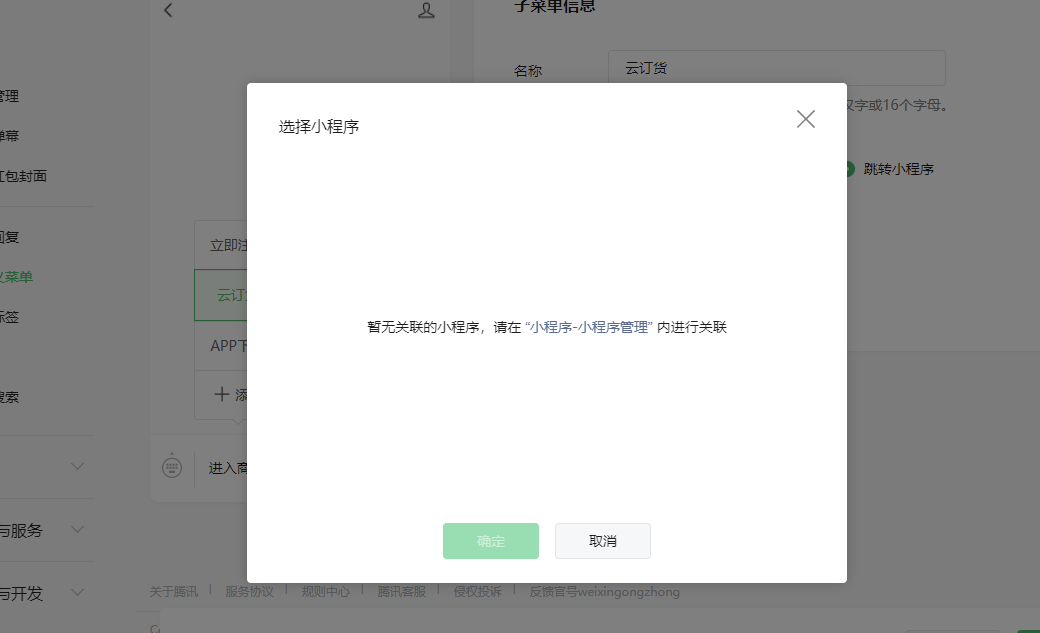Open 规则中心 footer link
The image size is (1040, 633).
tap(326, 591)
